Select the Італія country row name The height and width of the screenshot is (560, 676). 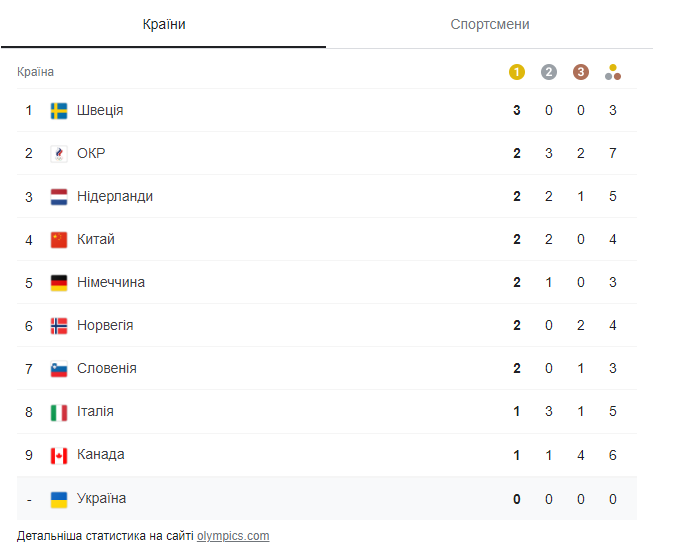click(95, 411)
